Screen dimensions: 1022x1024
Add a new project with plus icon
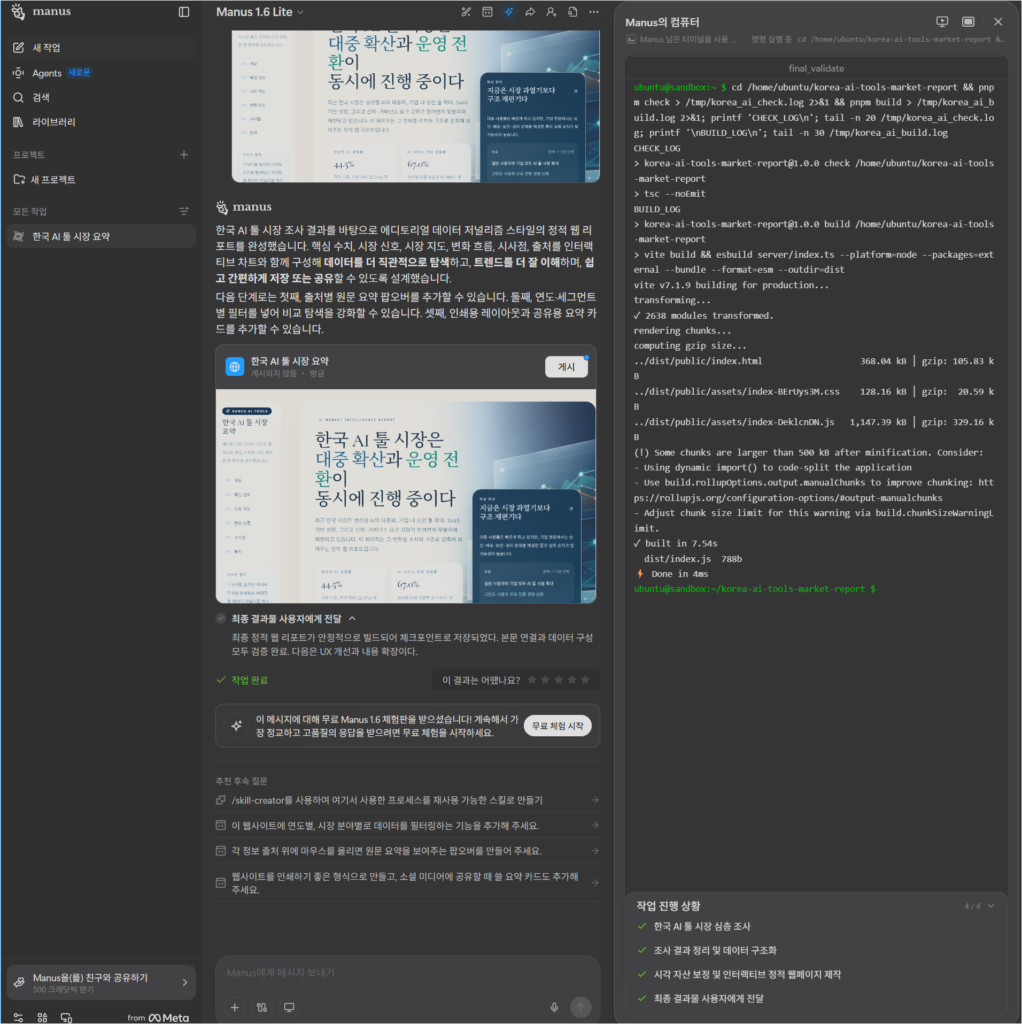183,155
